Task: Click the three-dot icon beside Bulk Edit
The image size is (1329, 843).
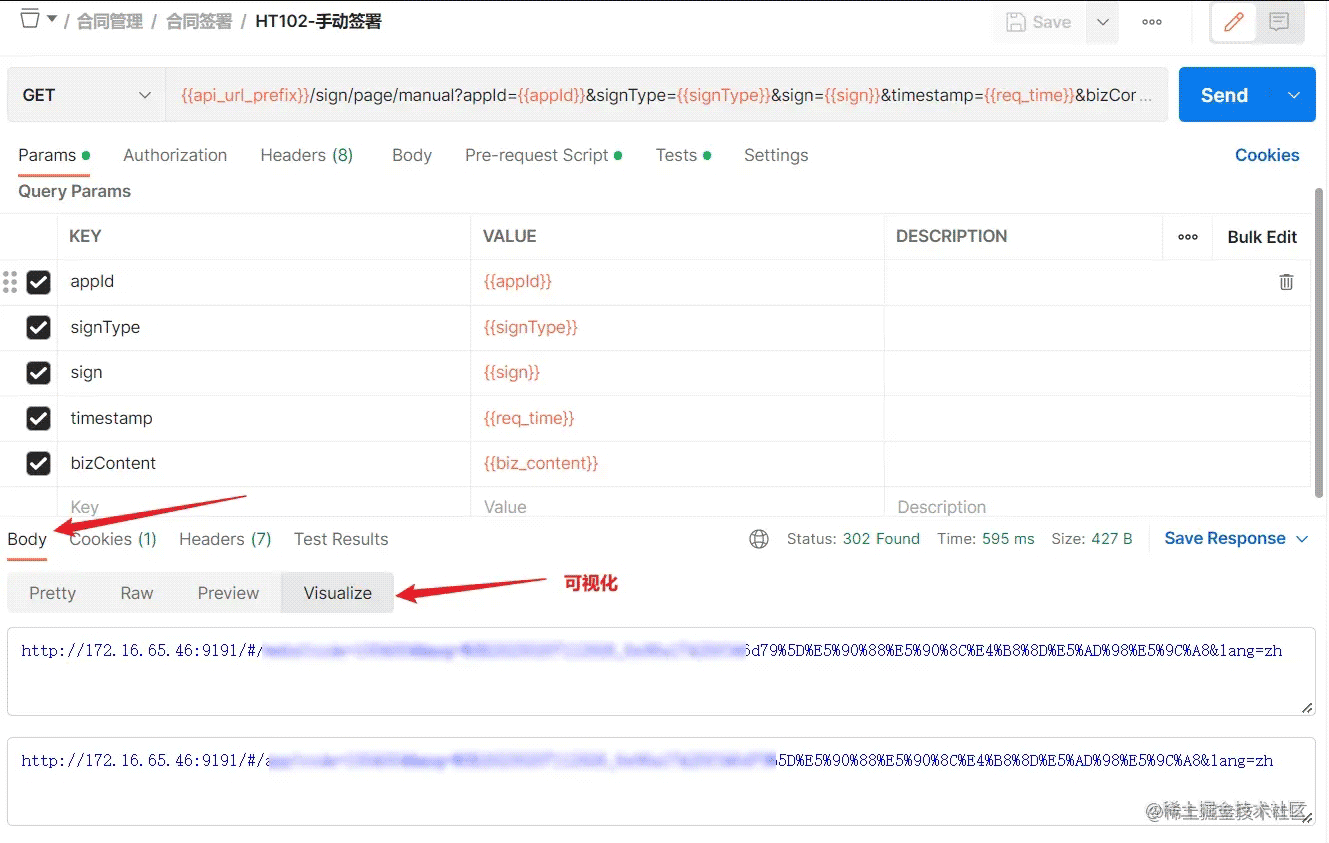Action: [1188, 236]
